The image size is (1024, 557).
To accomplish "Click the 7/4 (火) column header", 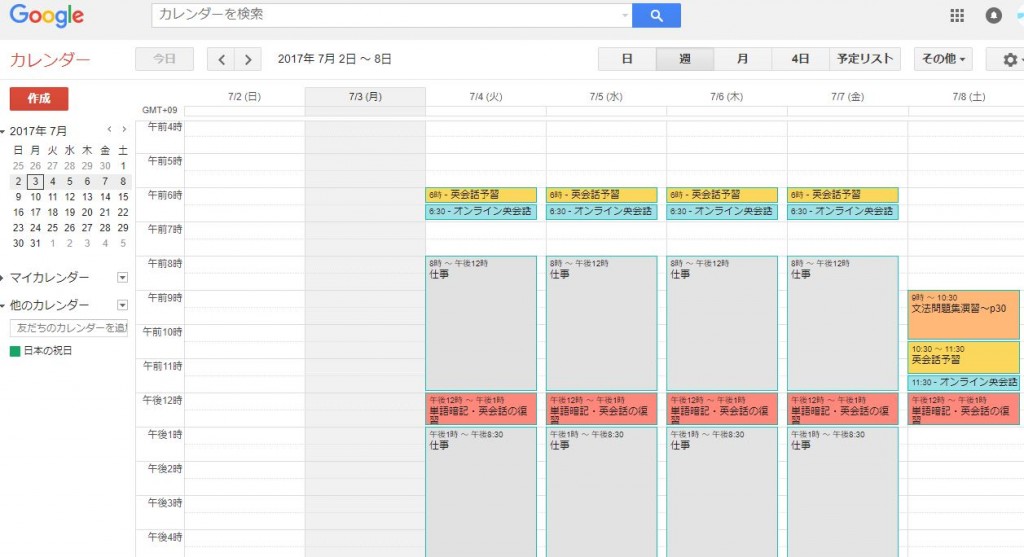I will pos(485,97).
